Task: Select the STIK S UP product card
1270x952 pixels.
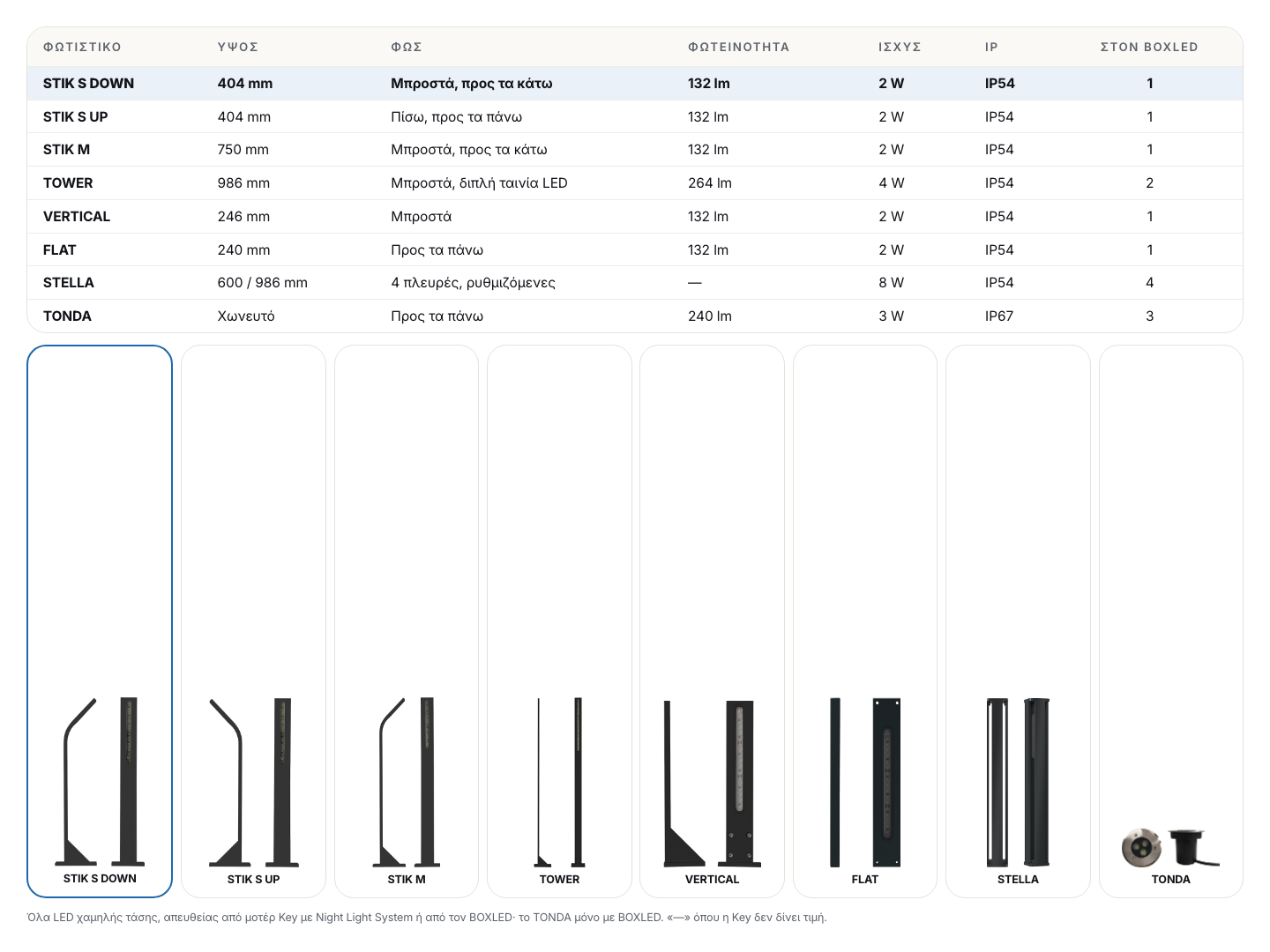Action: pyautogui.click(x=253, y=621)
